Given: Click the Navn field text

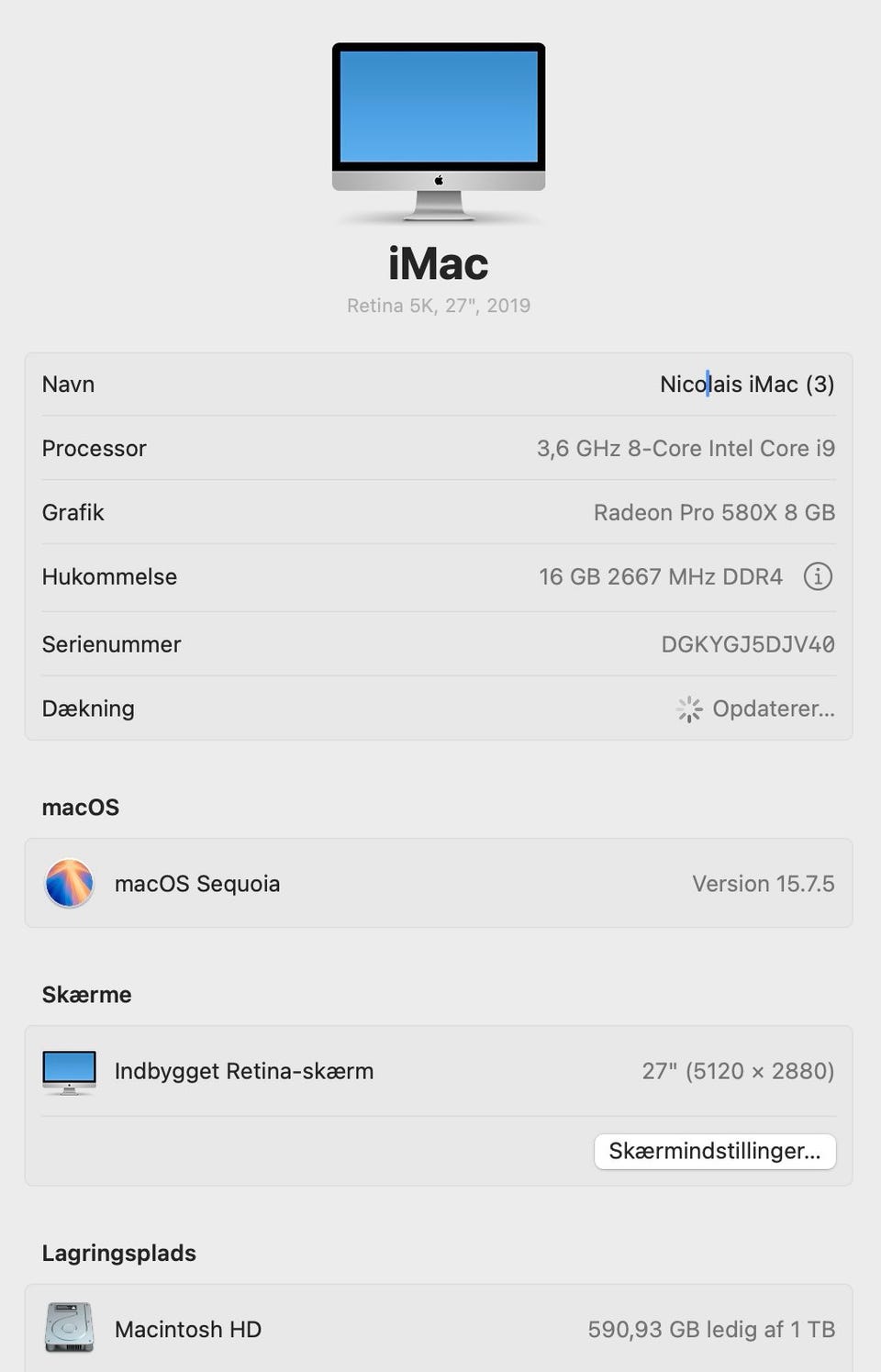Looking at the screenshot, I should (x=747, y=384).
